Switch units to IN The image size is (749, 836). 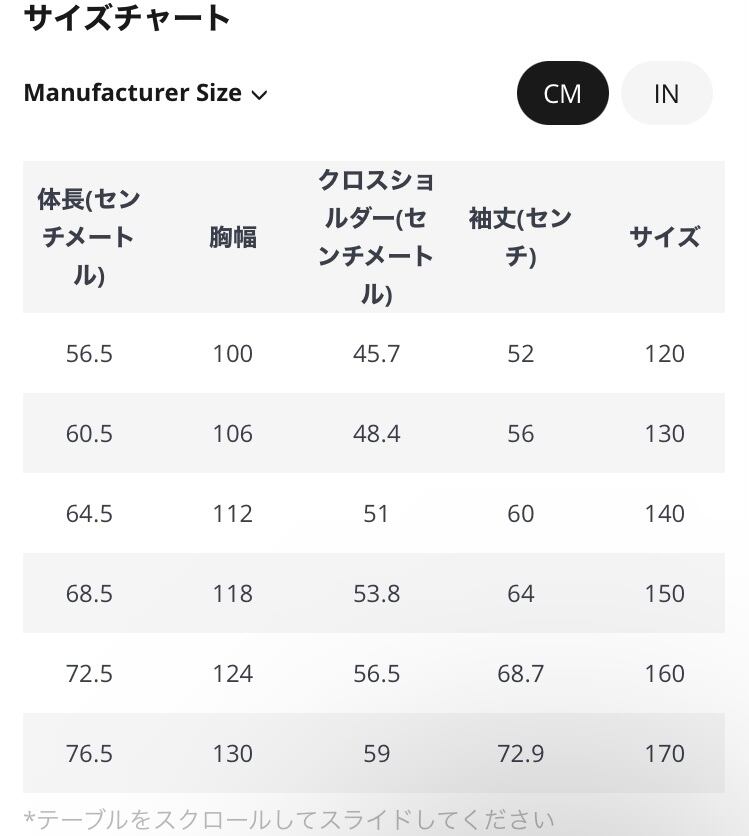(666, 93)
